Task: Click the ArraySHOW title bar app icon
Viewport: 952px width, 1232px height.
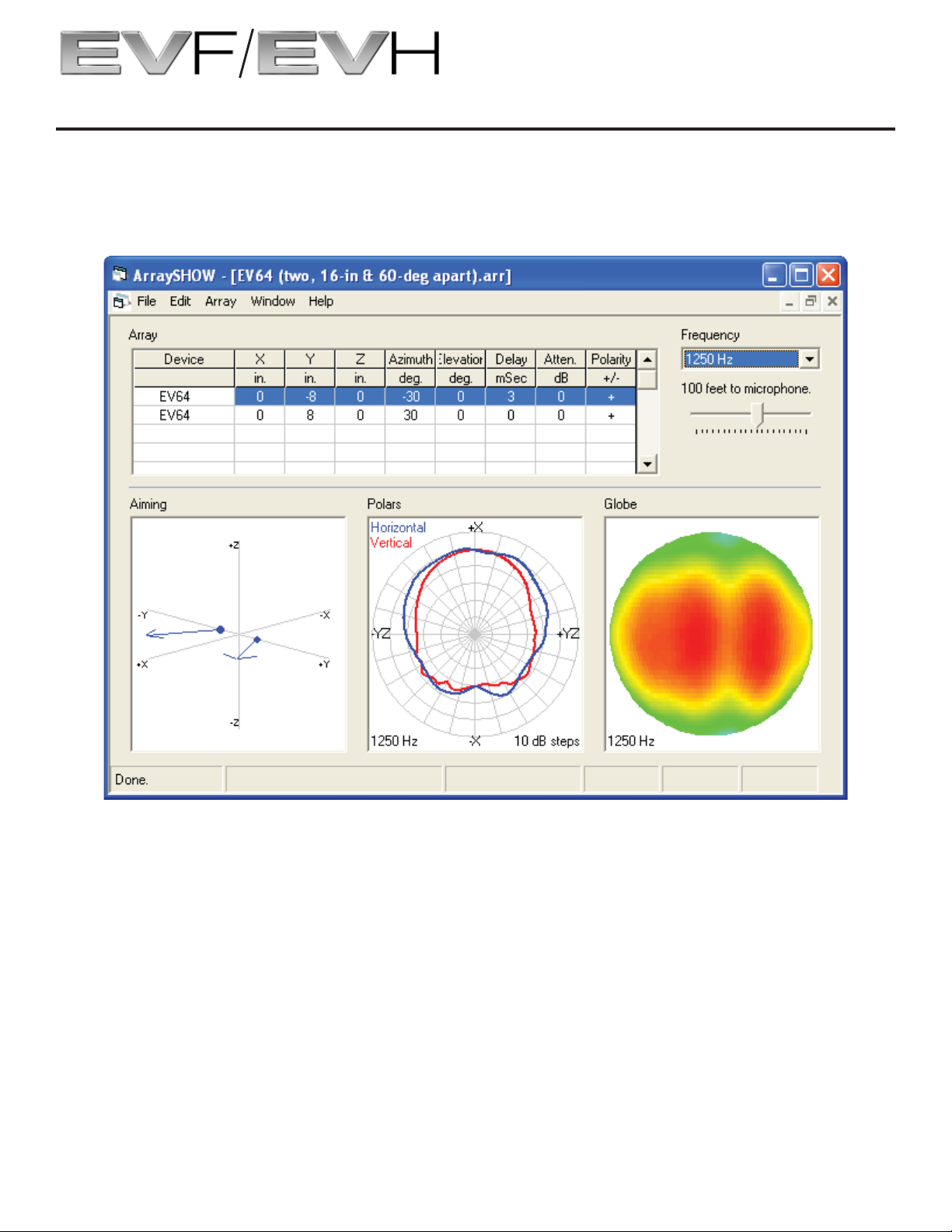Action: pyautogui.click(x=120, y=274)
